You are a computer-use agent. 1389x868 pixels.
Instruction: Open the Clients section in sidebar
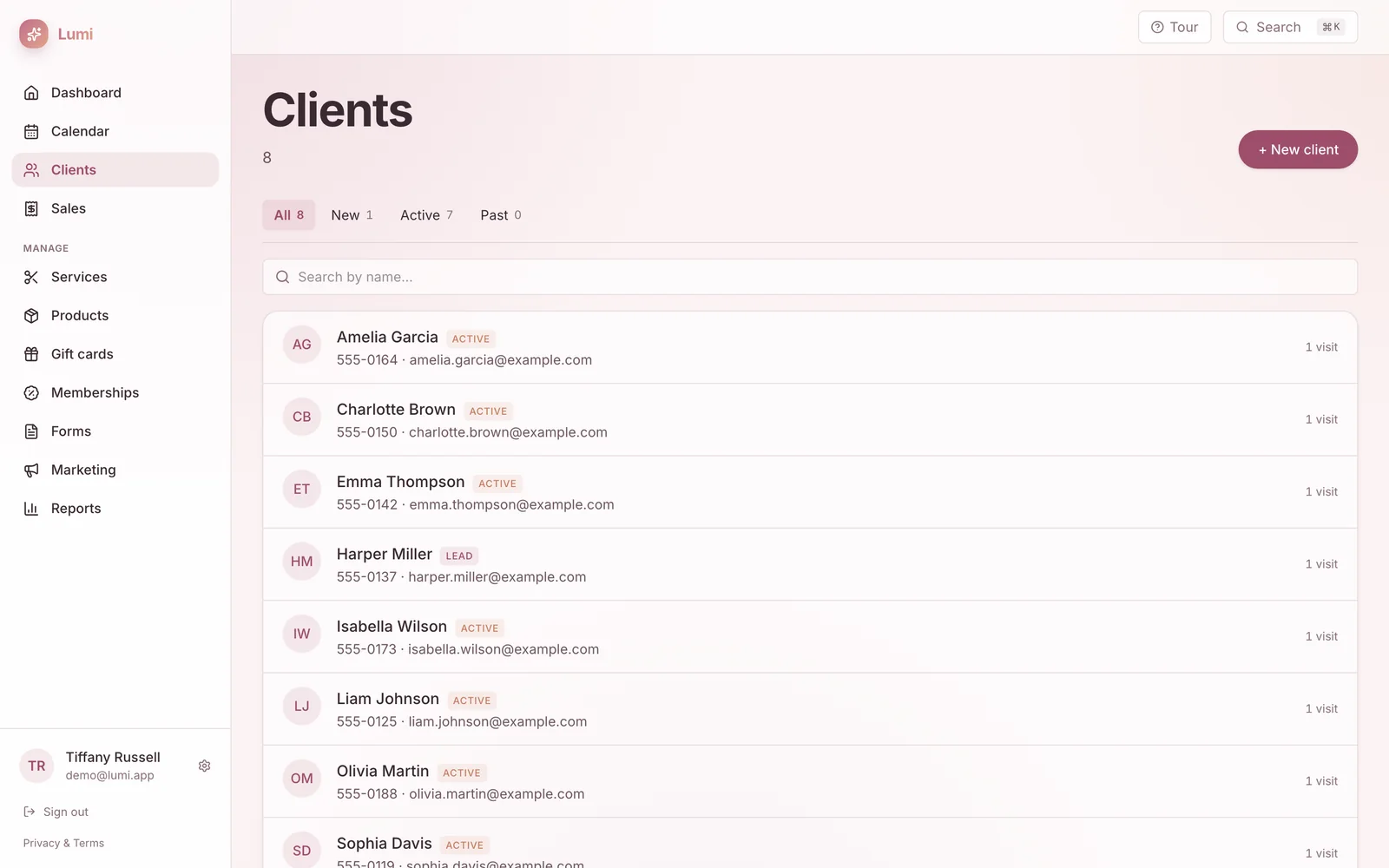click(x=115, y=170)
